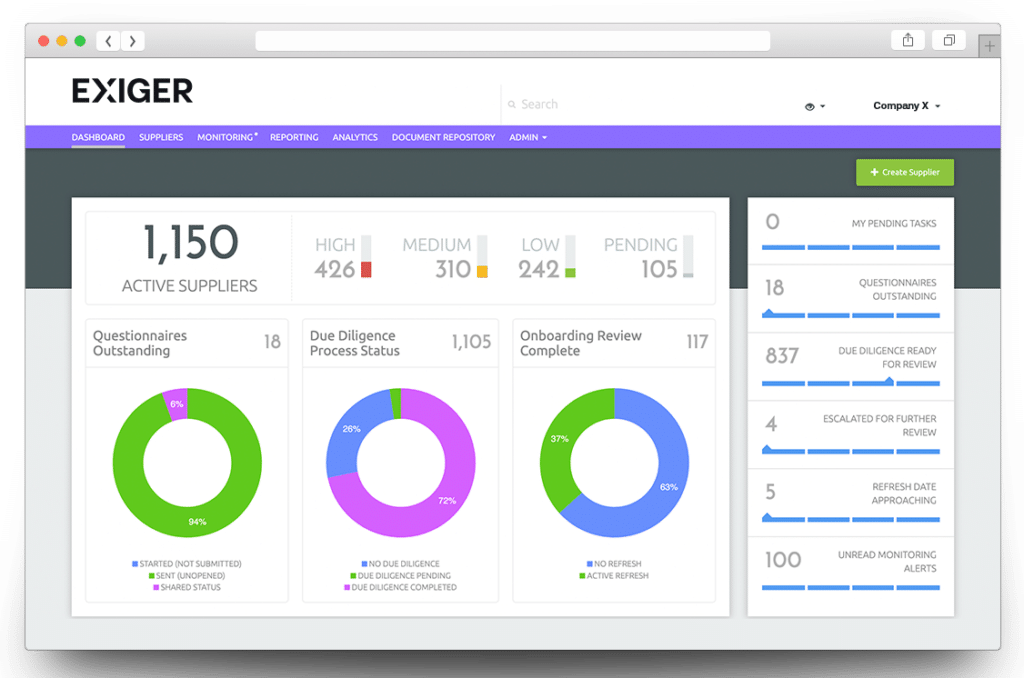Click the red High risk bar

366,269
